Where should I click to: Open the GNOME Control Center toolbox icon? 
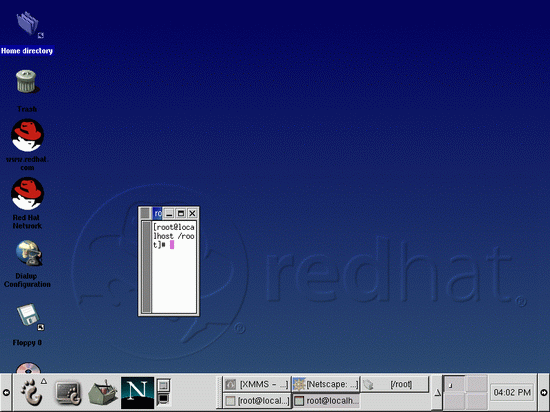[x=102, y=392]
